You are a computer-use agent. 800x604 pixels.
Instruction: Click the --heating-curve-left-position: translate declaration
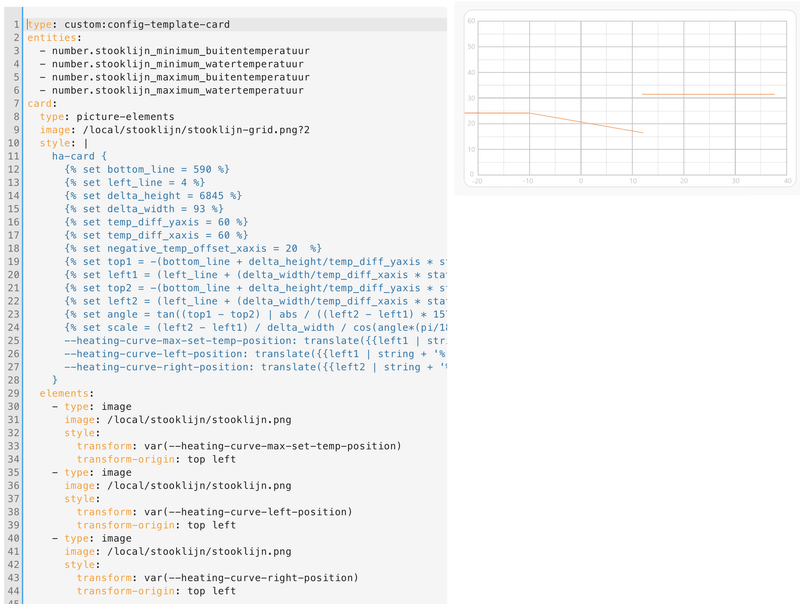(x=256, y=354)
